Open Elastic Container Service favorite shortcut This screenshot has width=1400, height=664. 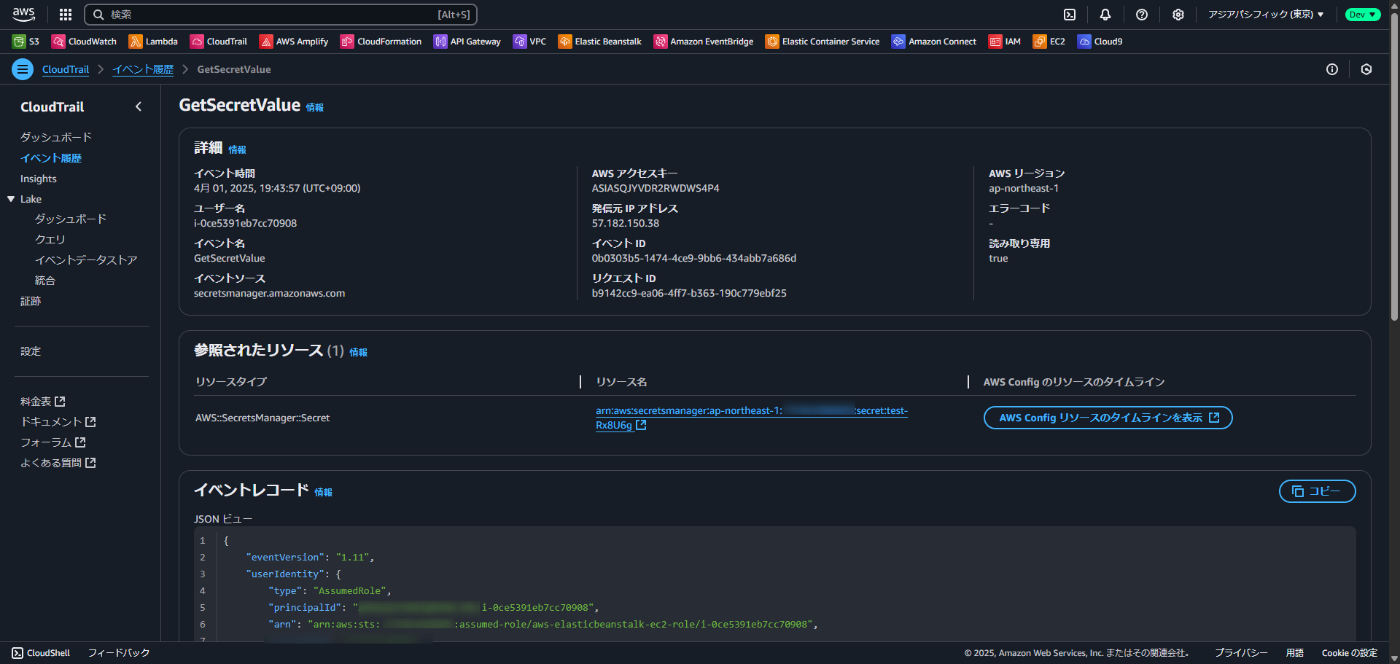tap(823, 41)
